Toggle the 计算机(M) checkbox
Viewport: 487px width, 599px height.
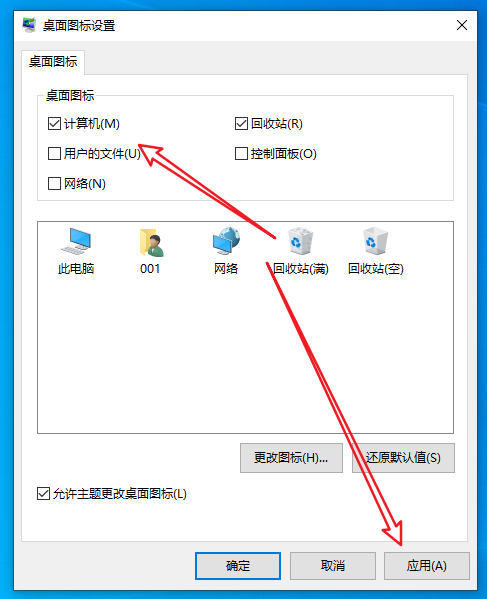click(54, 124)
